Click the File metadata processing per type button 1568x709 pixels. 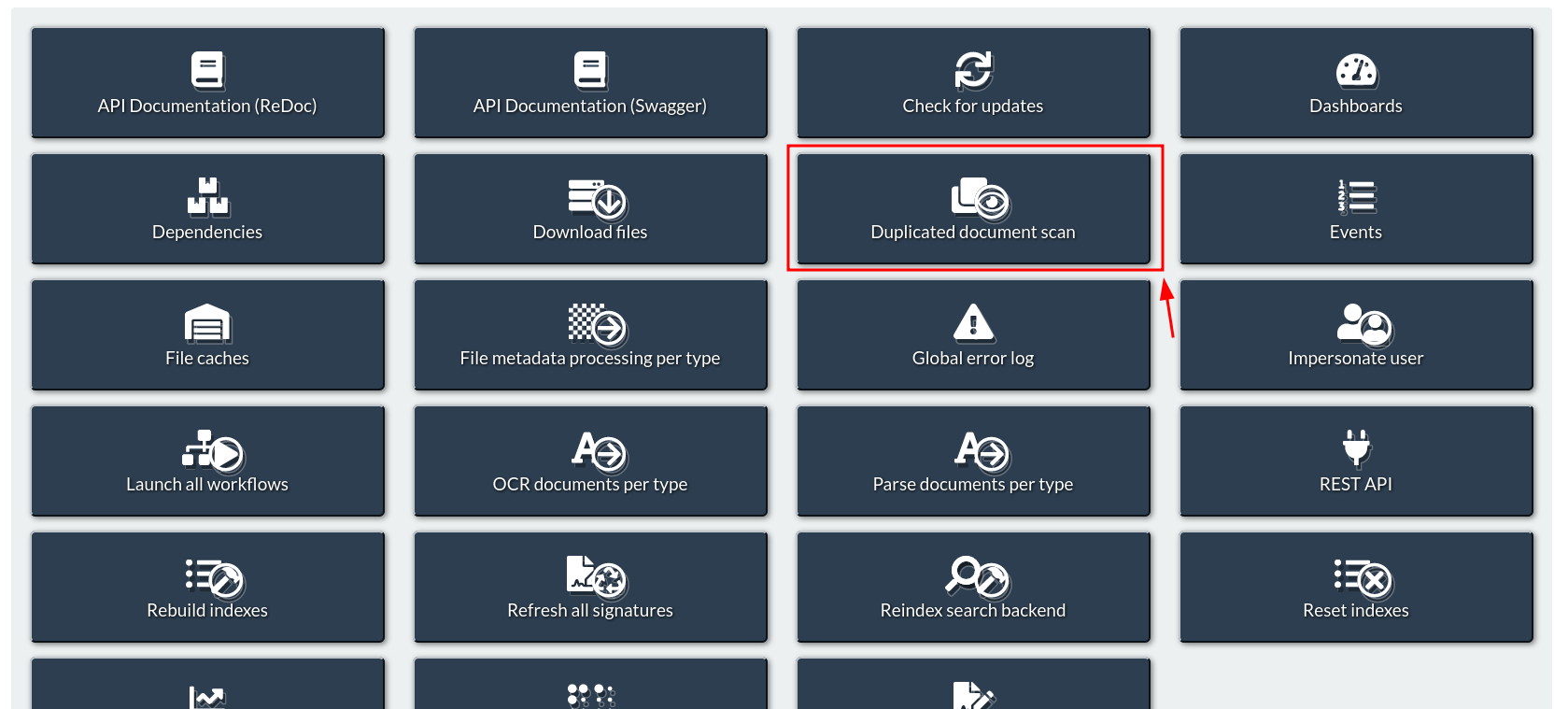(590, 334)
